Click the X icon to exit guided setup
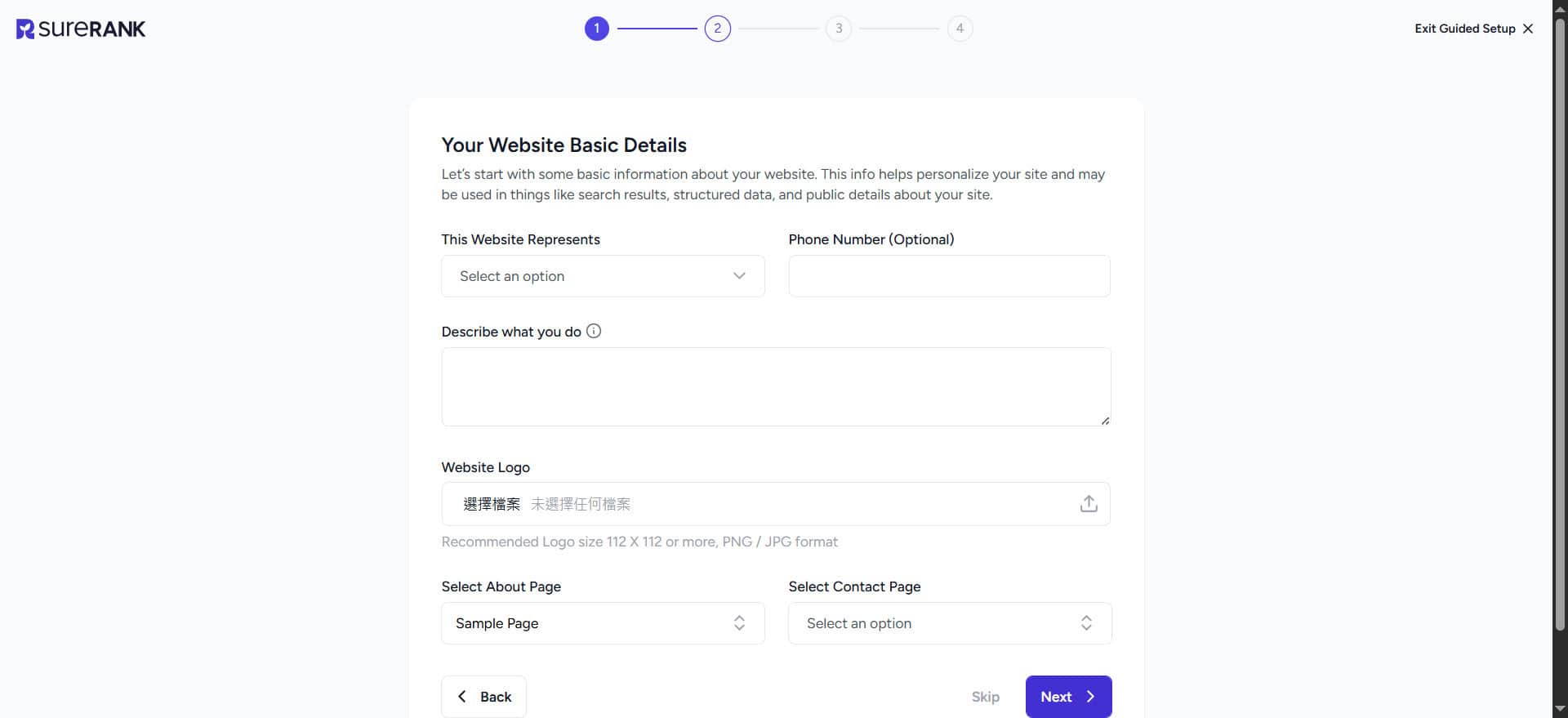The width and height of the screenshot is (1568, 718). click(x=1528, y=29)
